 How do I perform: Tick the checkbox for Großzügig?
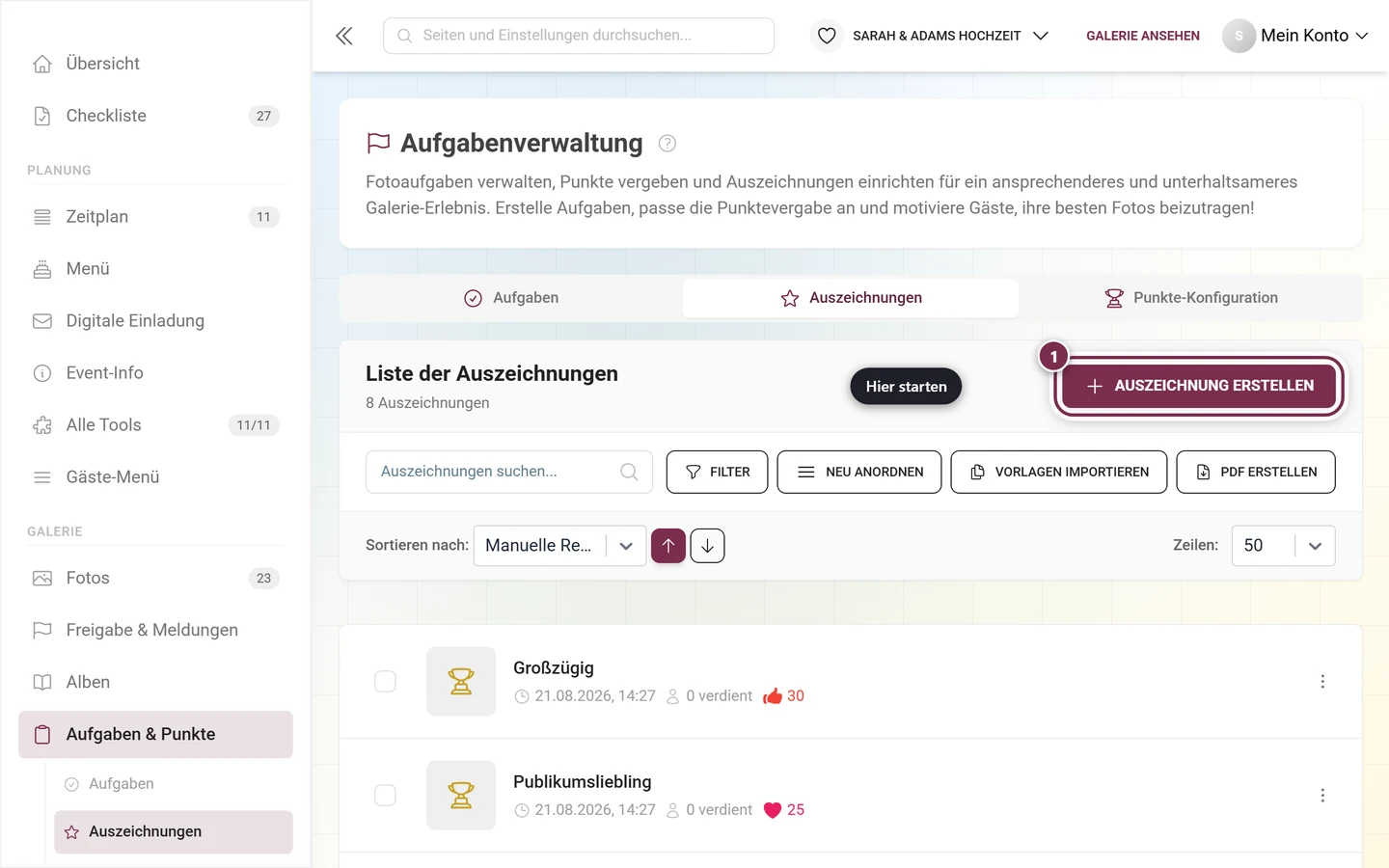point(385,682)
